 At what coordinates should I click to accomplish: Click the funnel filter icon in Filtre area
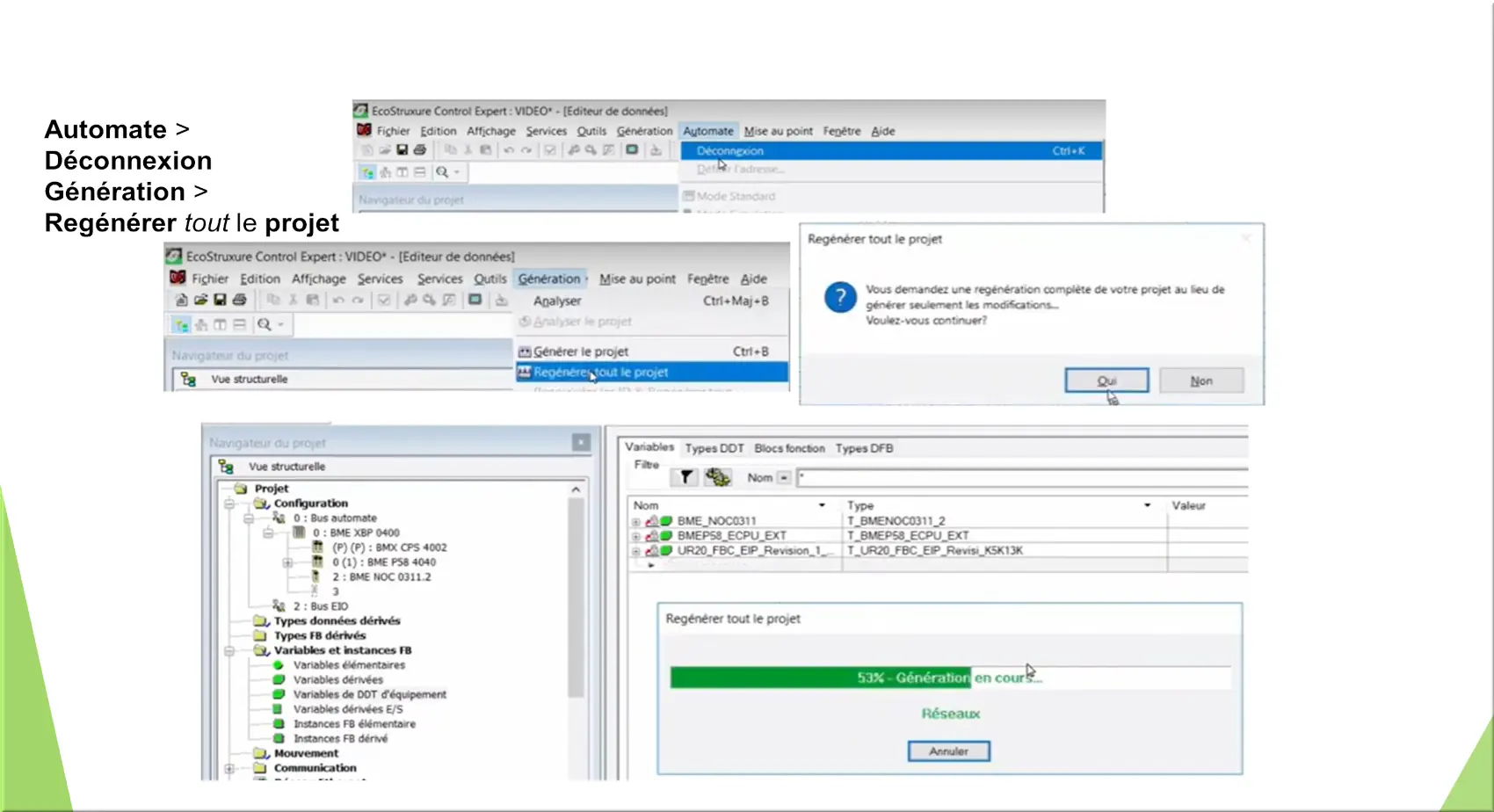pyautogui.click(x=685, y=477)
